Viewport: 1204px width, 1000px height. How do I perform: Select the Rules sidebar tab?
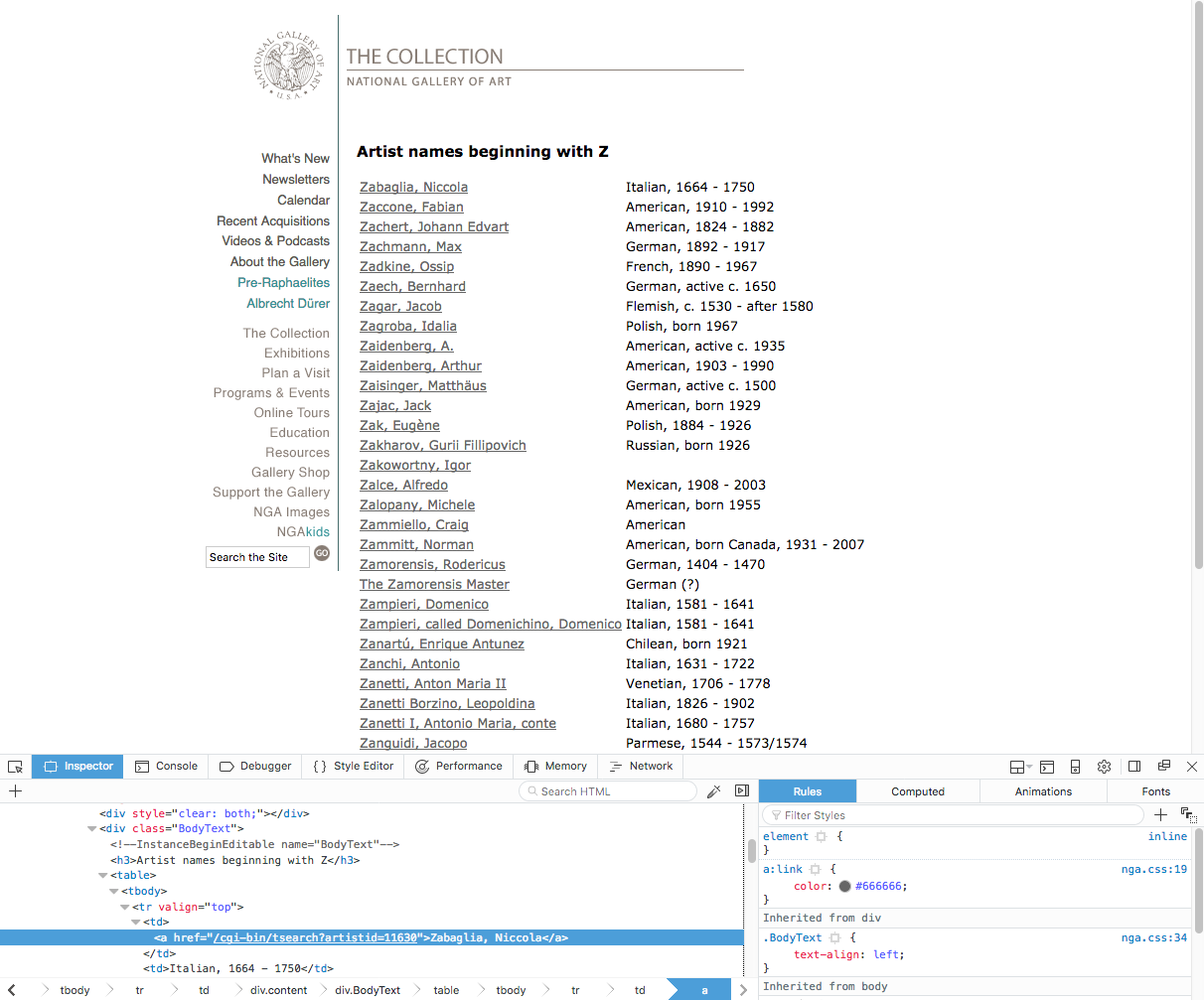pos(808,791)
